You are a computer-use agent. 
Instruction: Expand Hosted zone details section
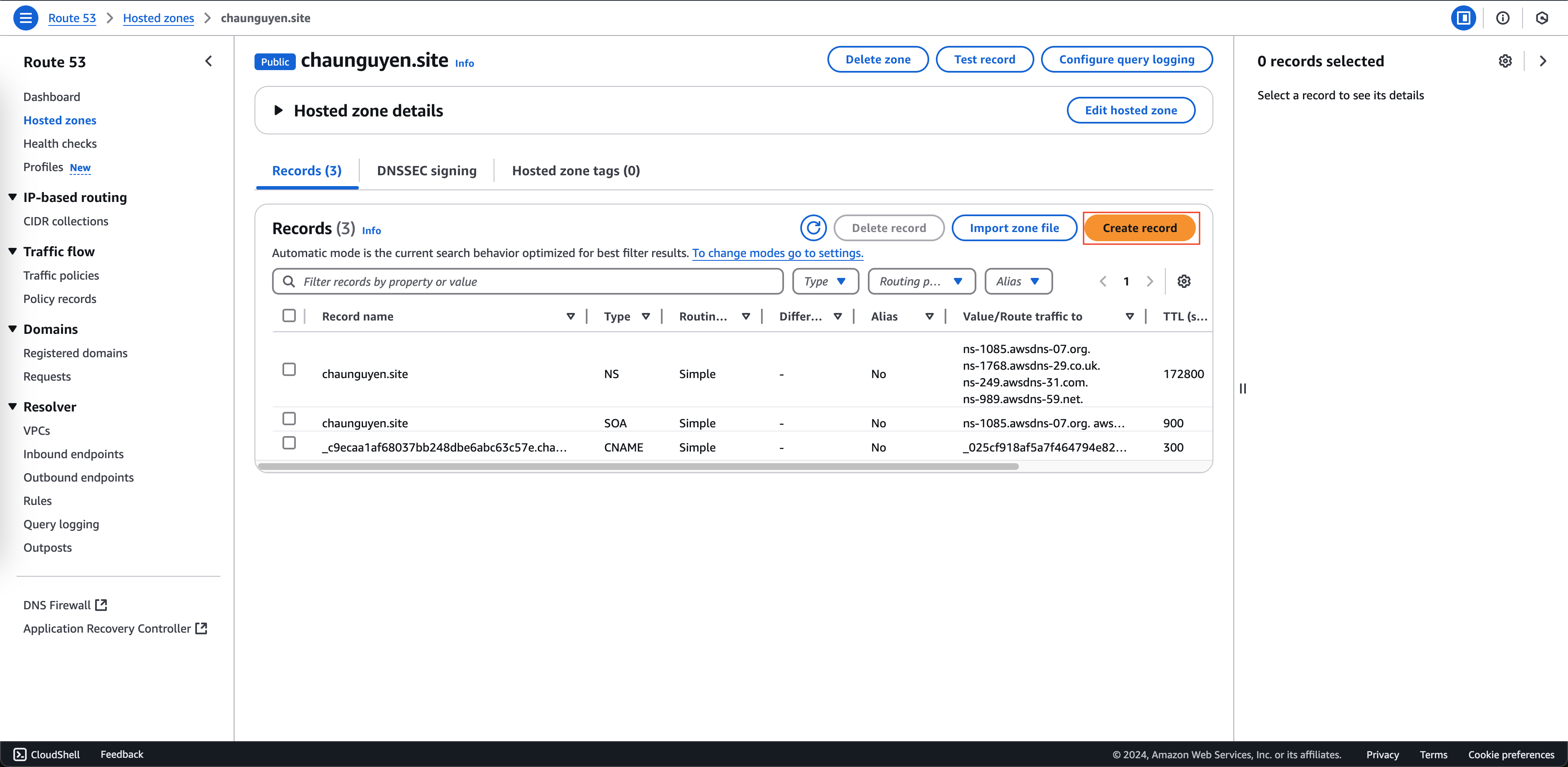coord(278,110)
